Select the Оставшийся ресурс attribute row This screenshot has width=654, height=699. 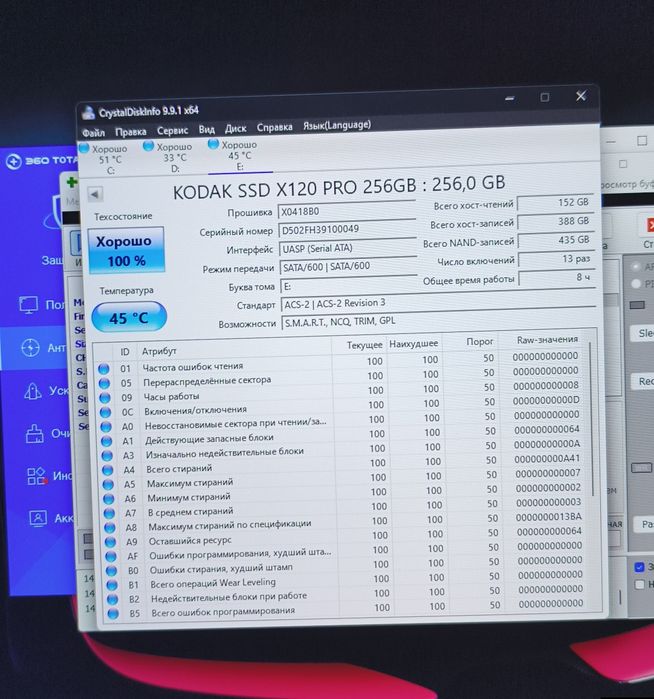tap(346, 538)
